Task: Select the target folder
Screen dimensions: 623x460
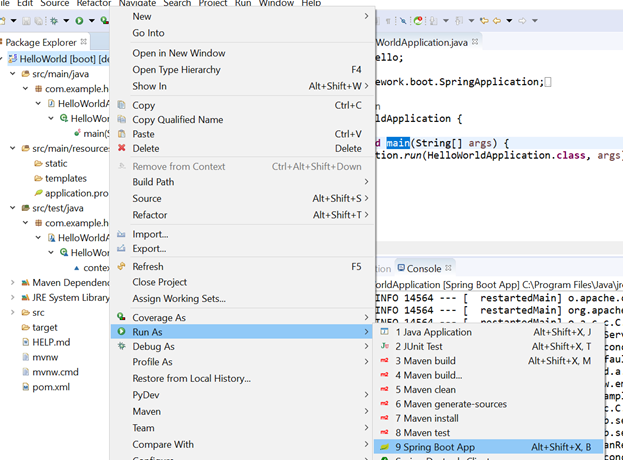Action: click(39, 327)
